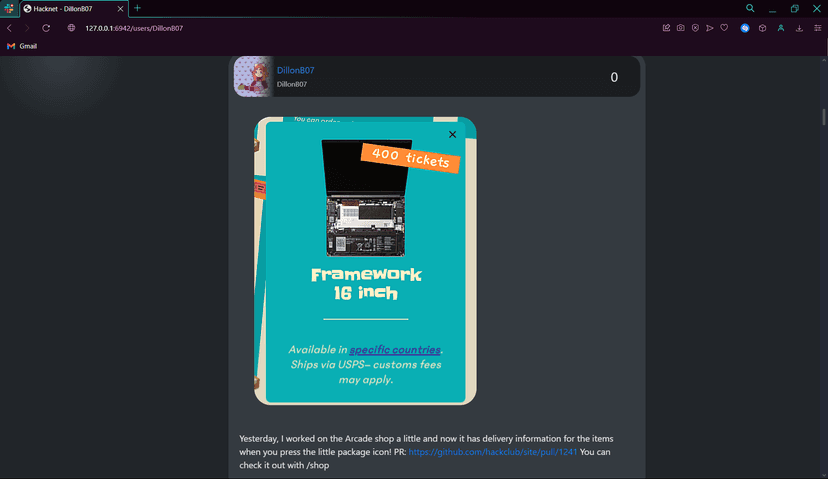Open the browser profile account icon
828x479 pixels.
(x=781, y=28)
